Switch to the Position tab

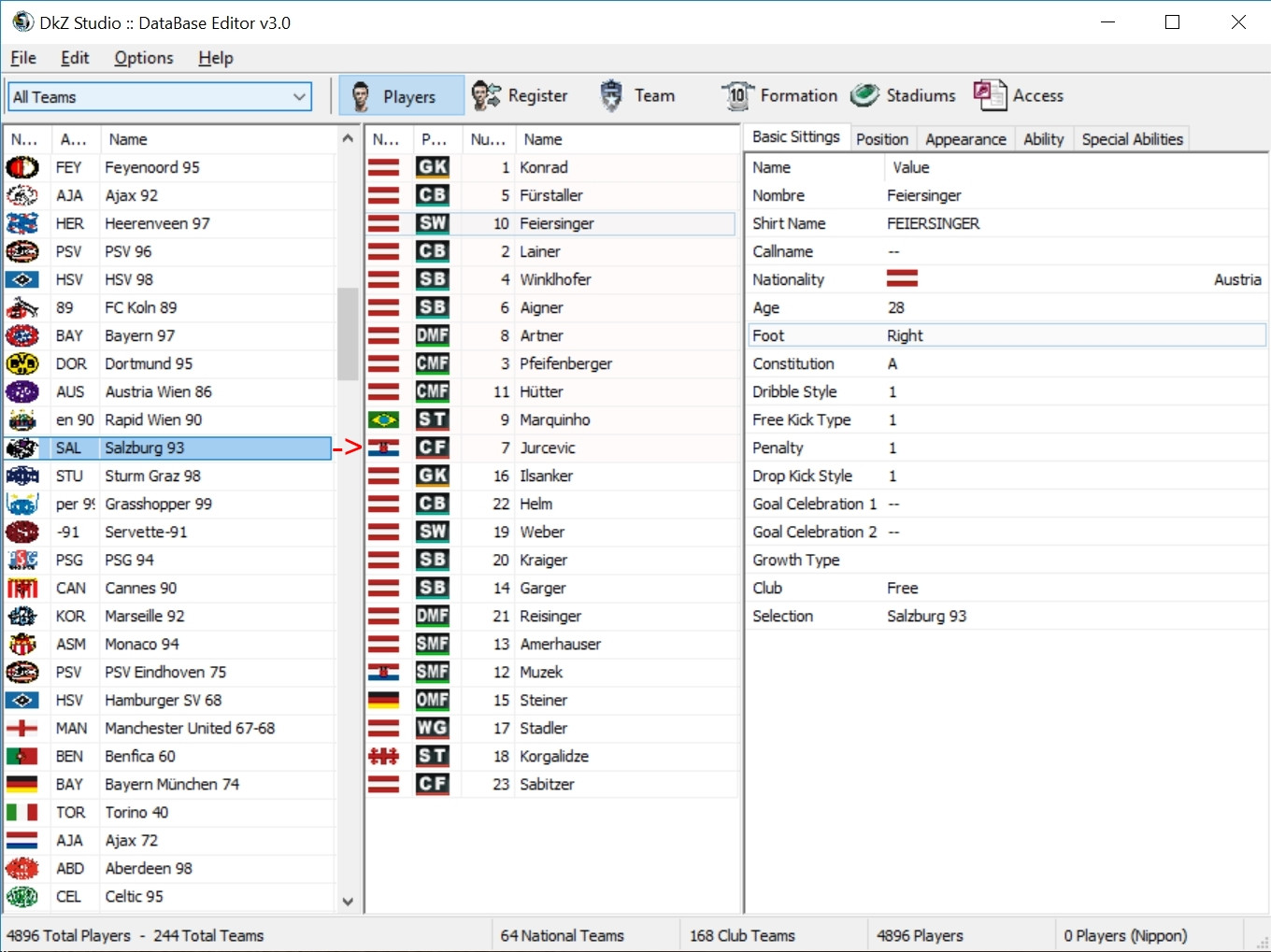(x=882, y=139)
